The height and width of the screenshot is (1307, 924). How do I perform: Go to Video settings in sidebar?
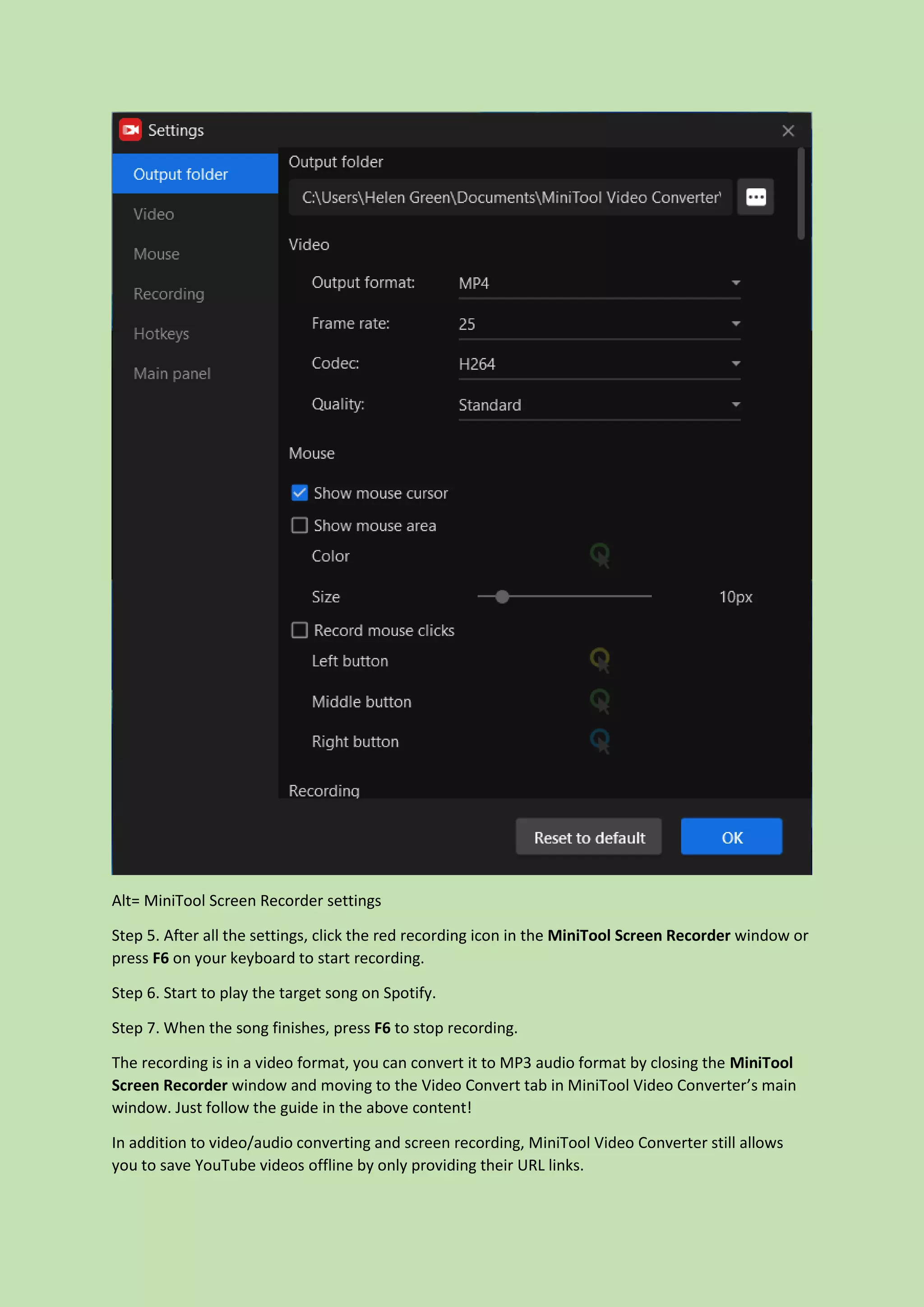[x=195, y=214]
